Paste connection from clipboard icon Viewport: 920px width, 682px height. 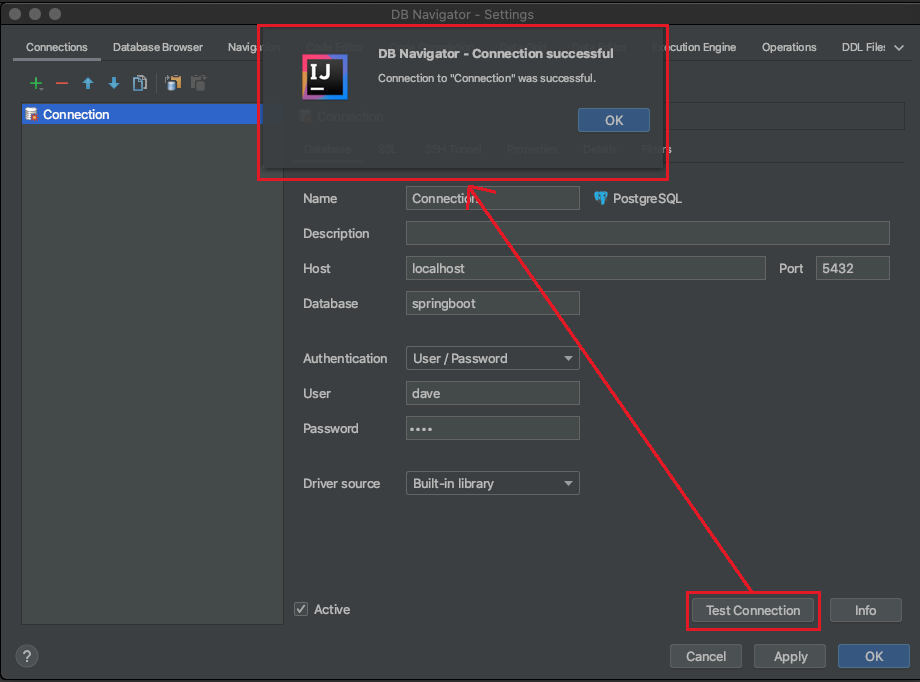point(199,83)
